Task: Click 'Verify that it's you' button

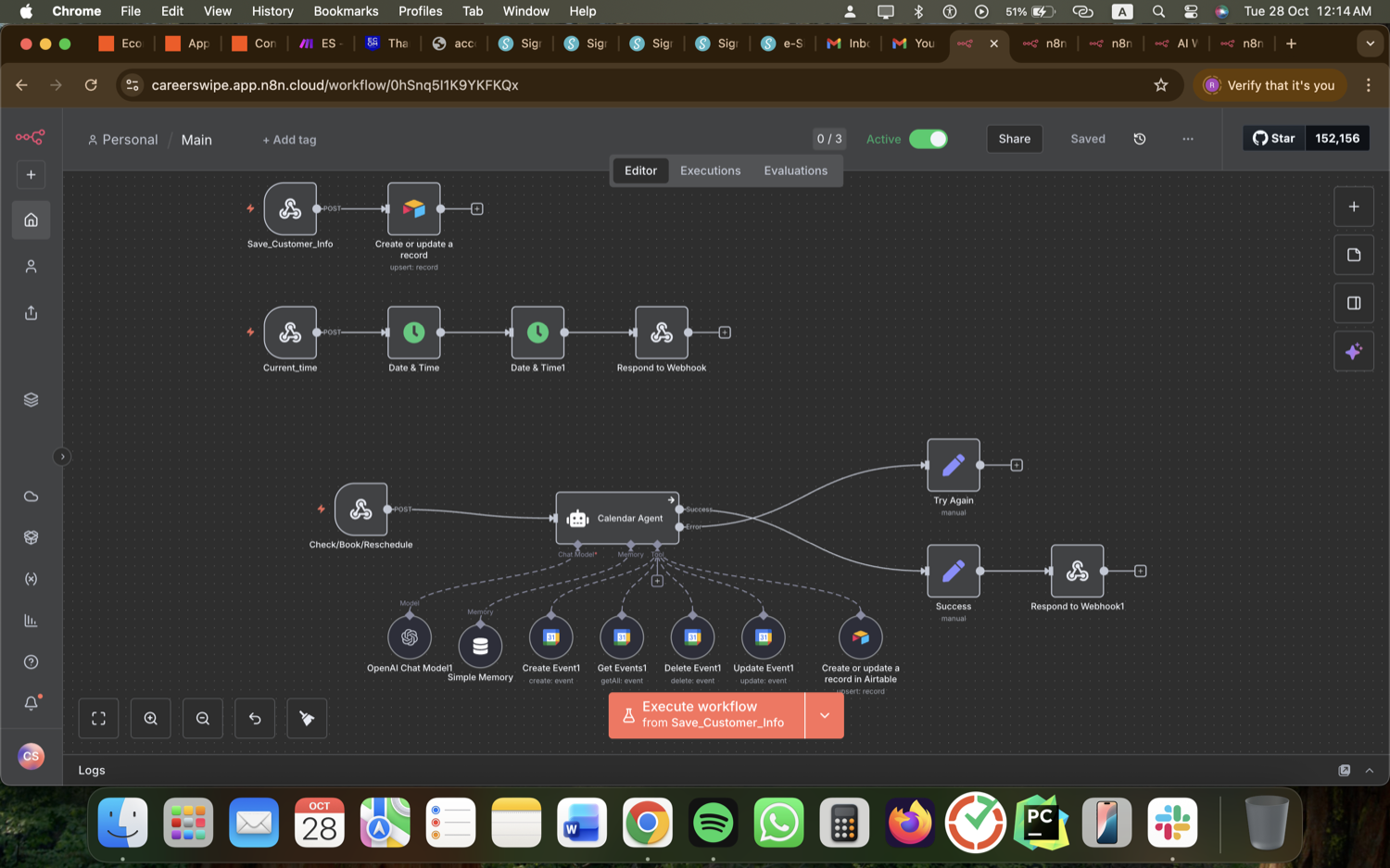Action: click(1270, 85)
